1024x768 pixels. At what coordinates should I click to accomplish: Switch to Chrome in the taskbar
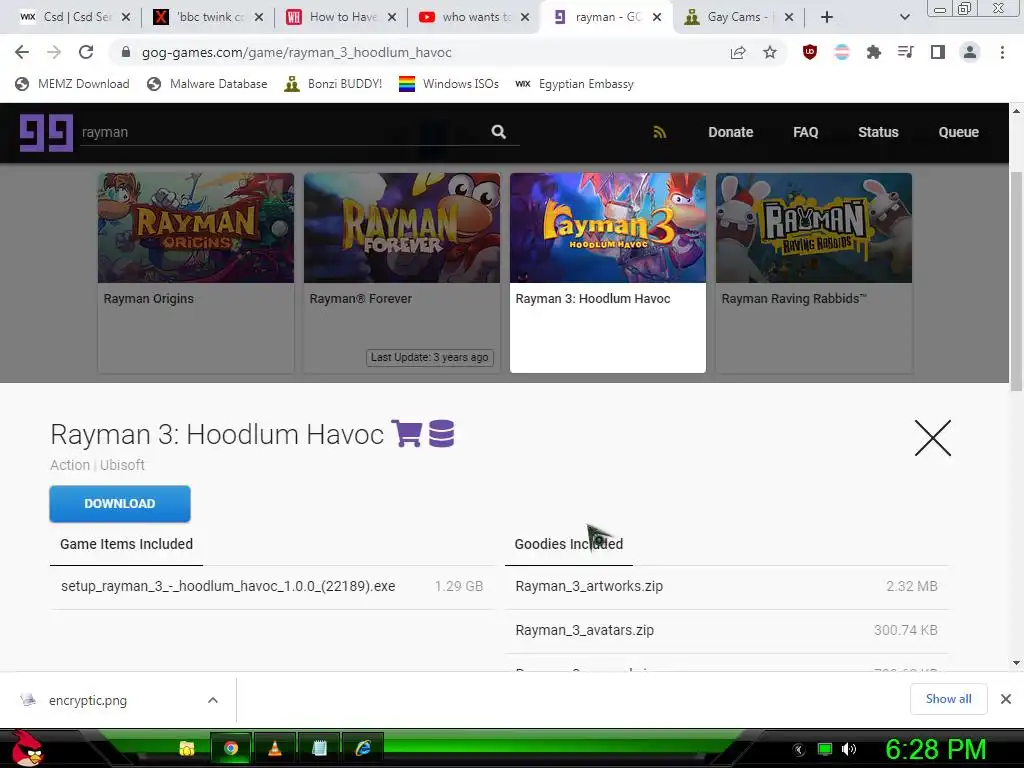point(231,748)
